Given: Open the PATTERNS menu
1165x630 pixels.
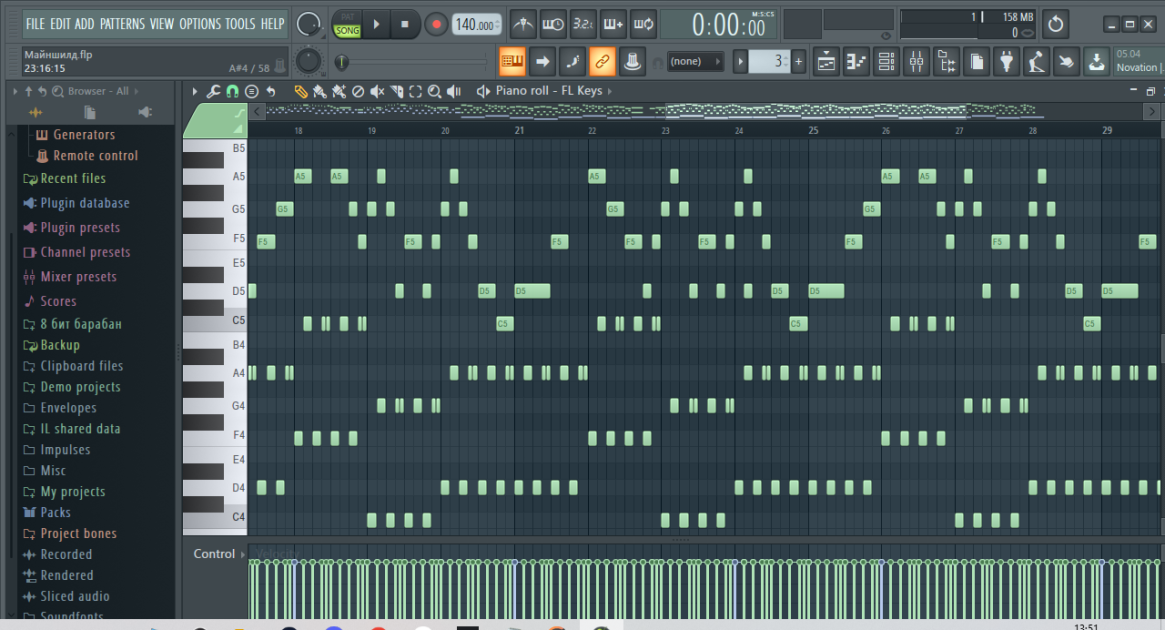Looking at the screenshot, I should pos(123,25).
